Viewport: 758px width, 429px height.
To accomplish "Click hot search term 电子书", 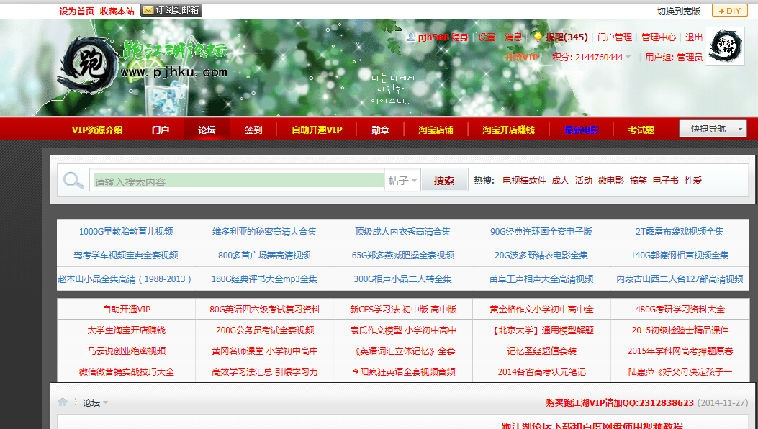I will point(666,180).
